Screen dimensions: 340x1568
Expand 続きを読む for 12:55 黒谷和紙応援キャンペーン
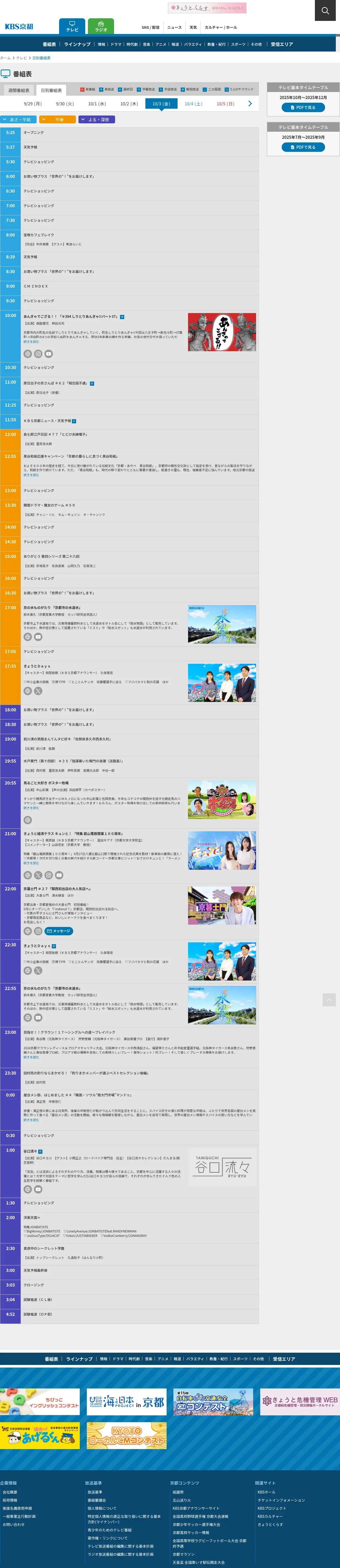pyautogui.click(x=31, y=475)
